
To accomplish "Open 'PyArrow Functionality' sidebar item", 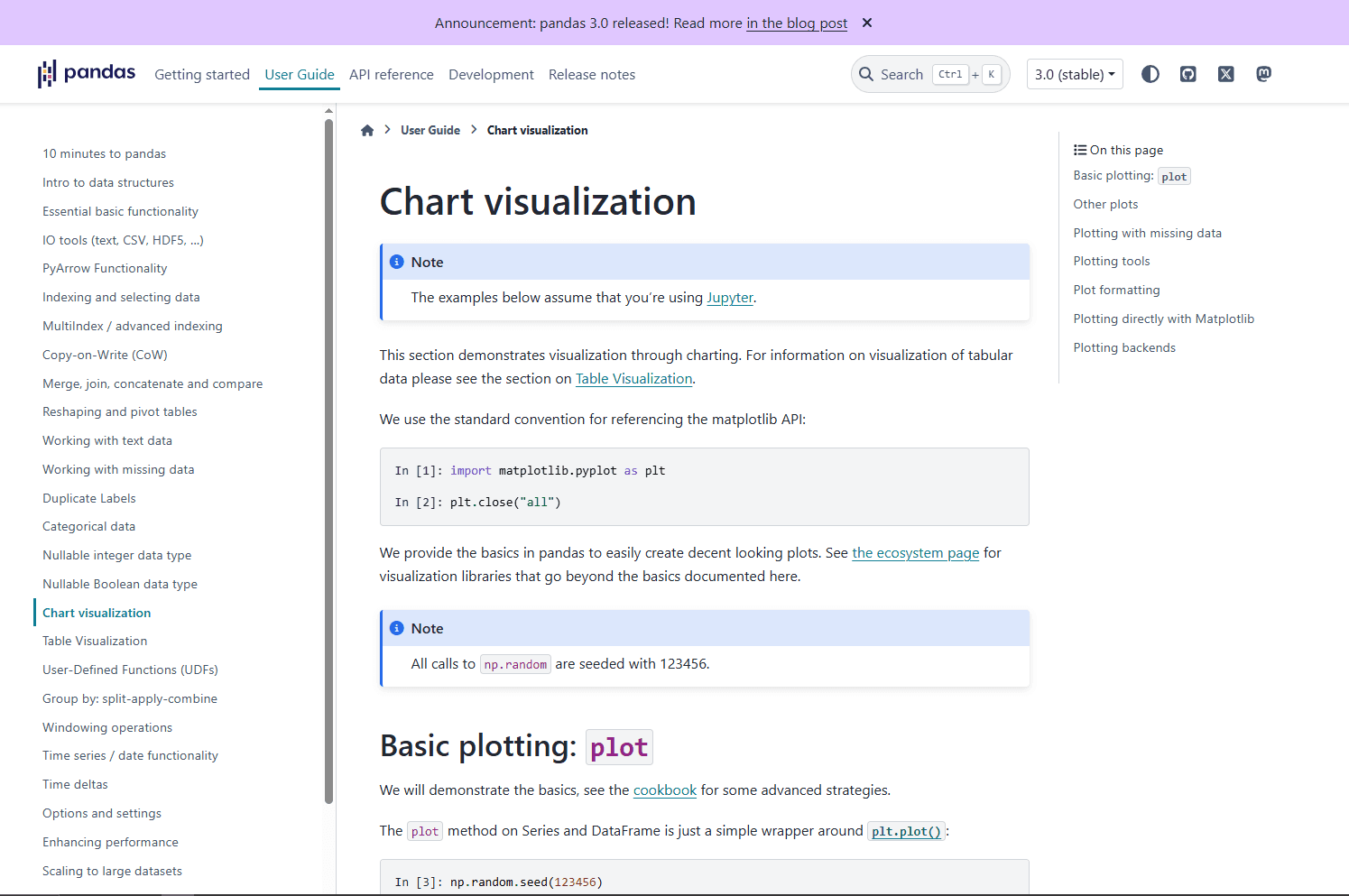I will pyautogui.click(x=105, y=268).
